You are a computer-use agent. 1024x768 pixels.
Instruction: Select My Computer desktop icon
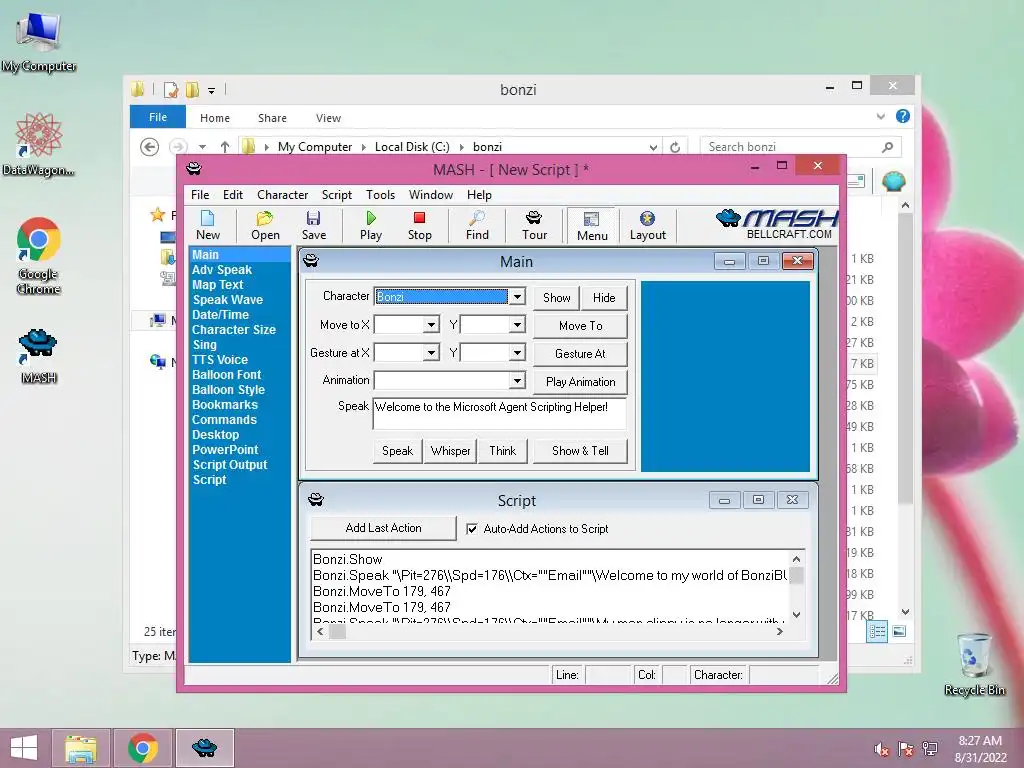(39, 43)
